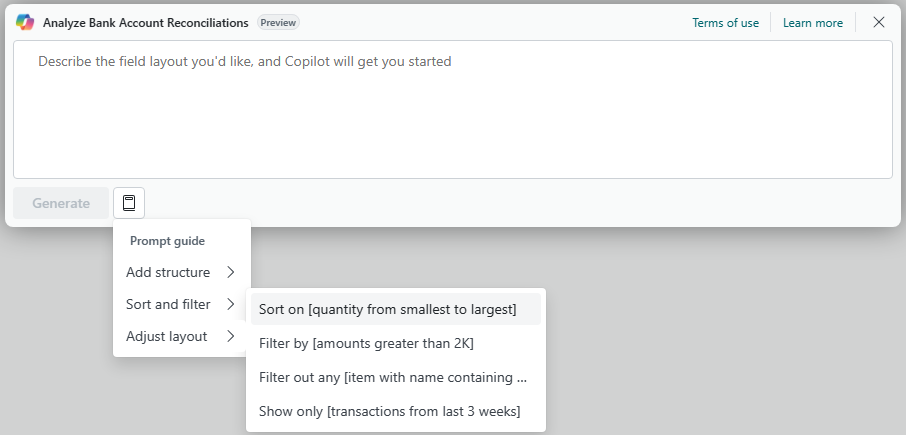Expand the Sort and filter chevron
The width and height of the screenshot is (906, 435).
pyautogui.click(x=231, y=304)
